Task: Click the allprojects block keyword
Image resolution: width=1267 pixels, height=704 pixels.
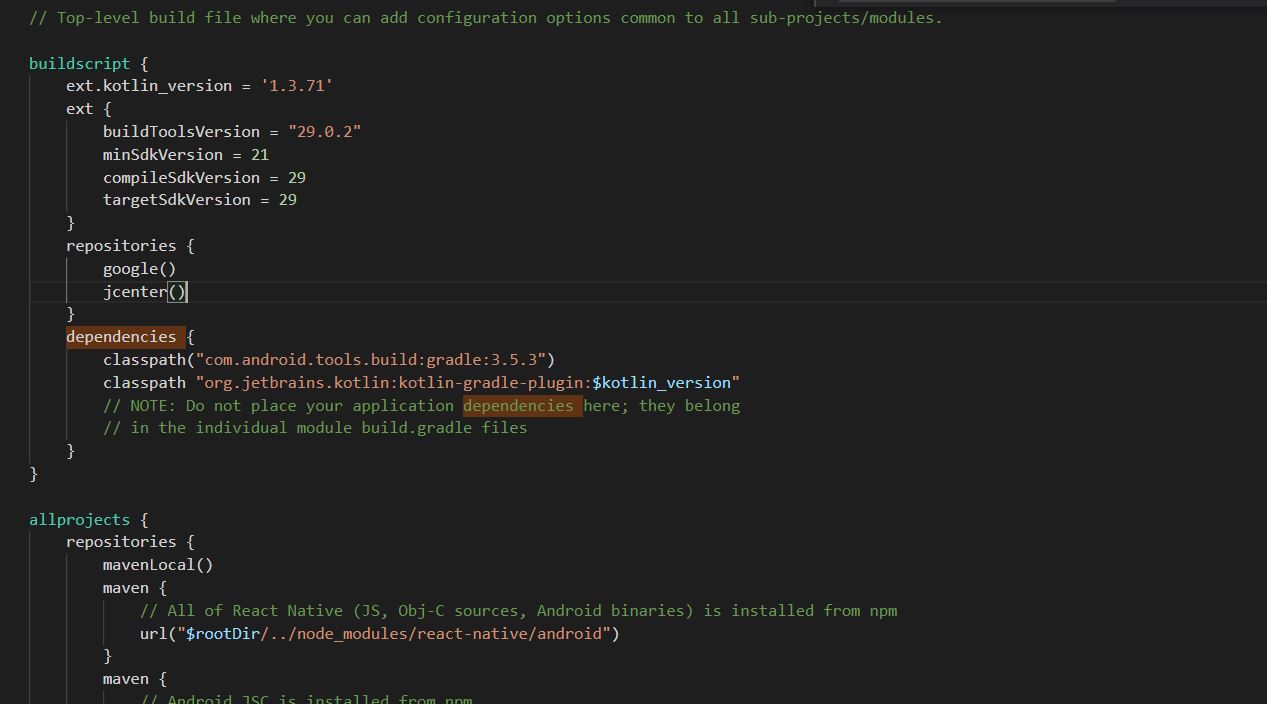Action: pyautogui.click(x=79, y=519)
